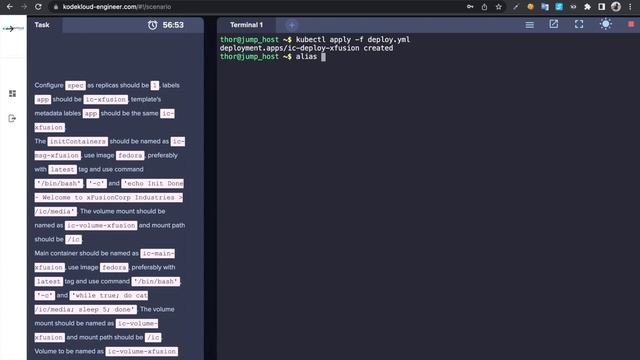Open the terminal hamburger menu
The height and width of the screenshot is (360, 640).
tap(529, 25)
